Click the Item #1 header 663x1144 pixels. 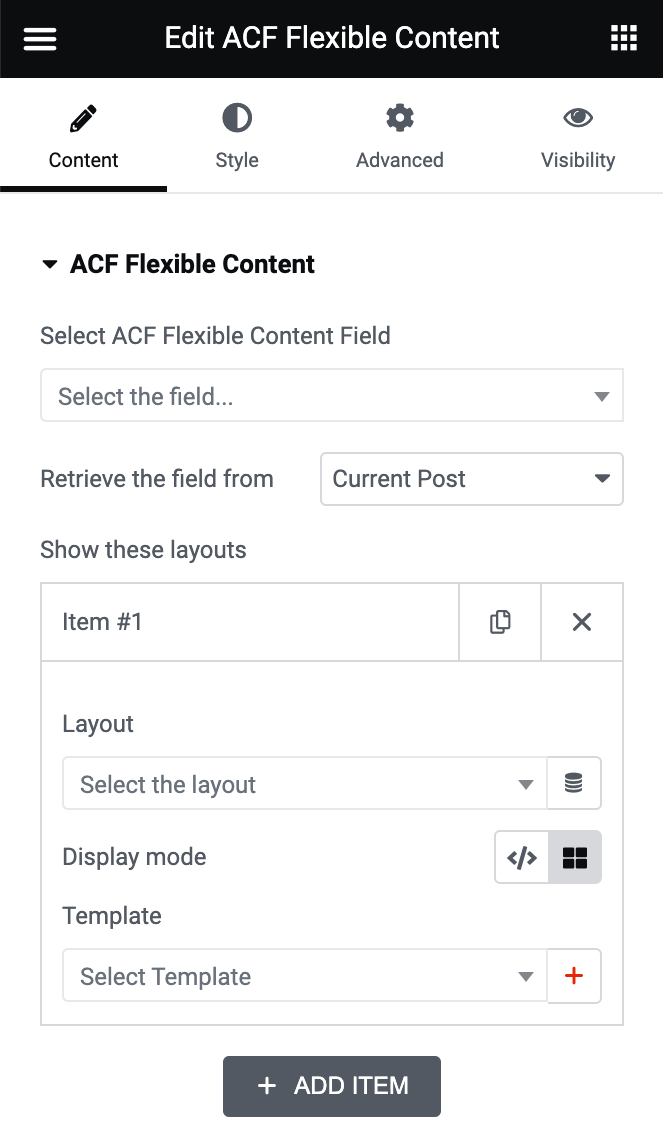(200, 621)
